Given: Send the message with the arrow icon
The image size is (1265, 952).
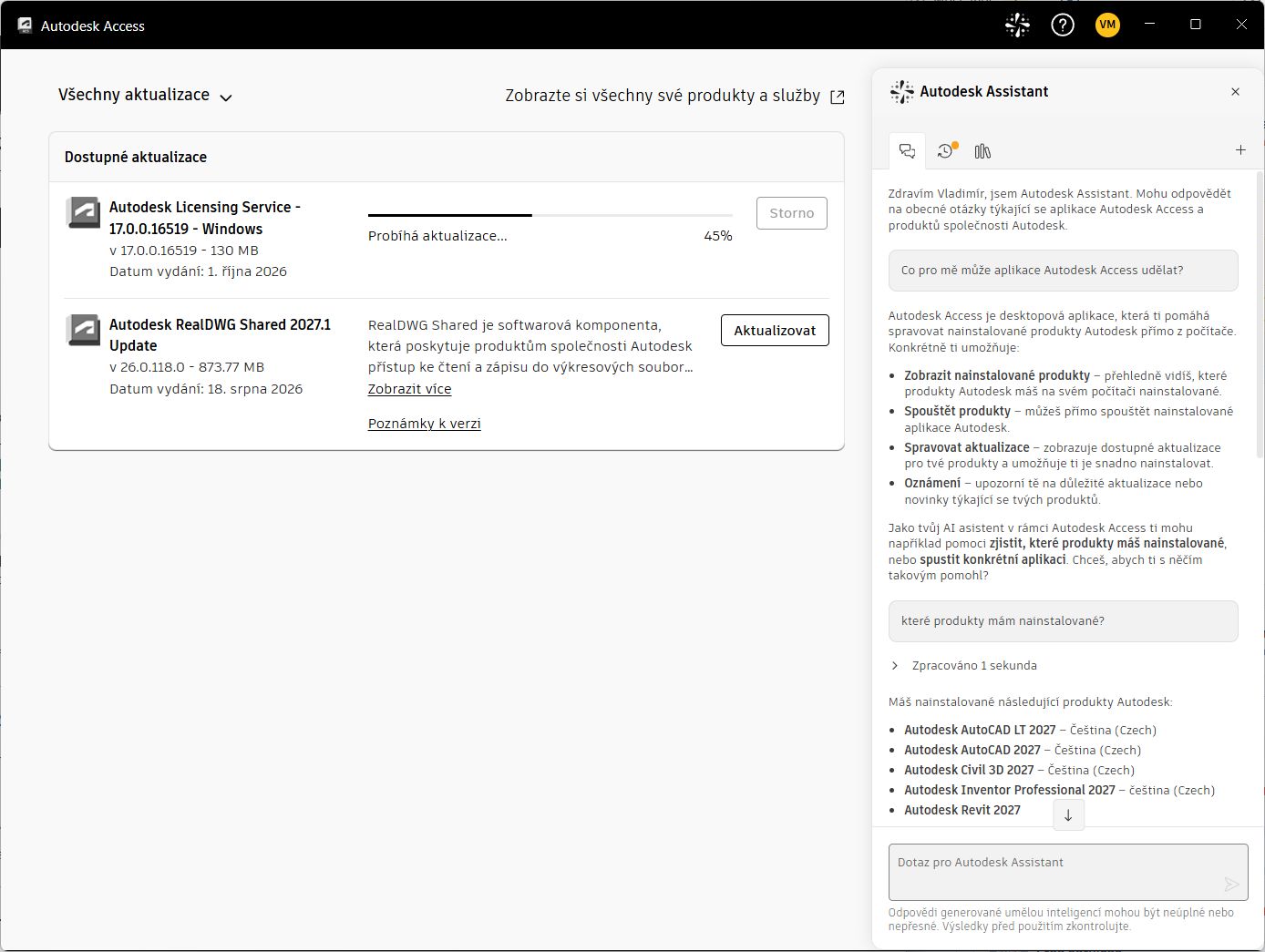Looking at the screenshot, I should (1231, 884).
